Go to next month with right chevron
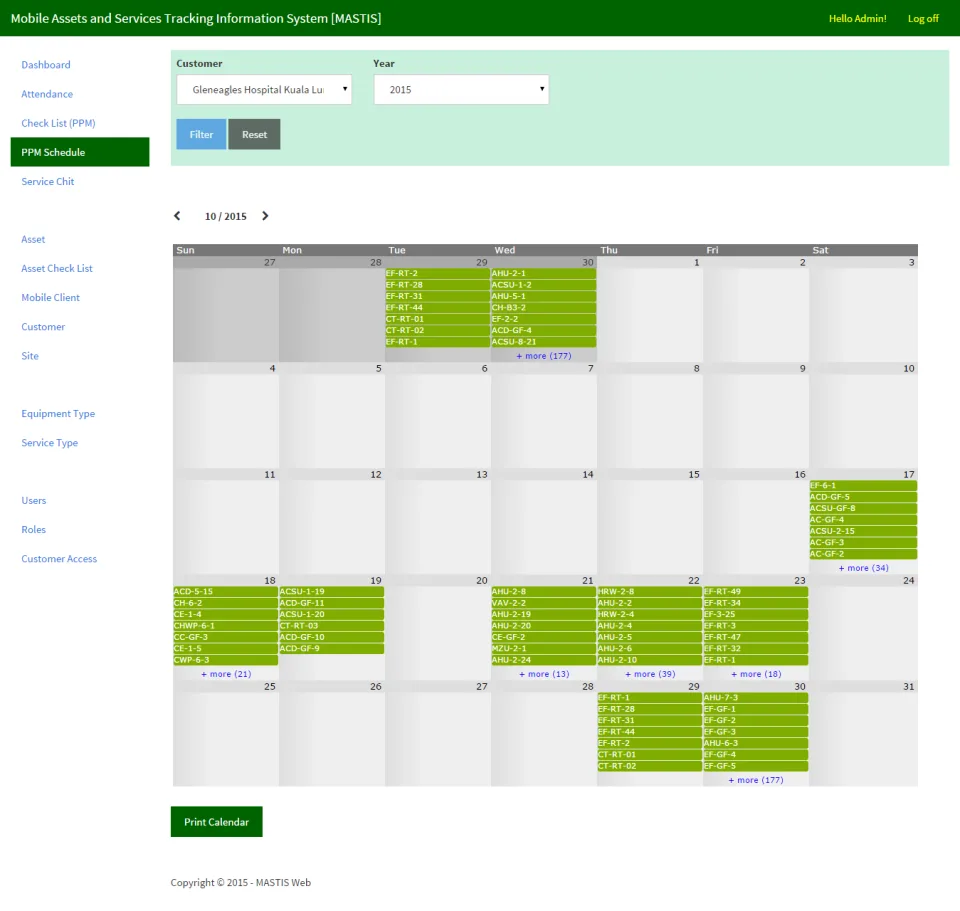Image resolution: width=960 pixels, height=911 pixels. [265, 216]
